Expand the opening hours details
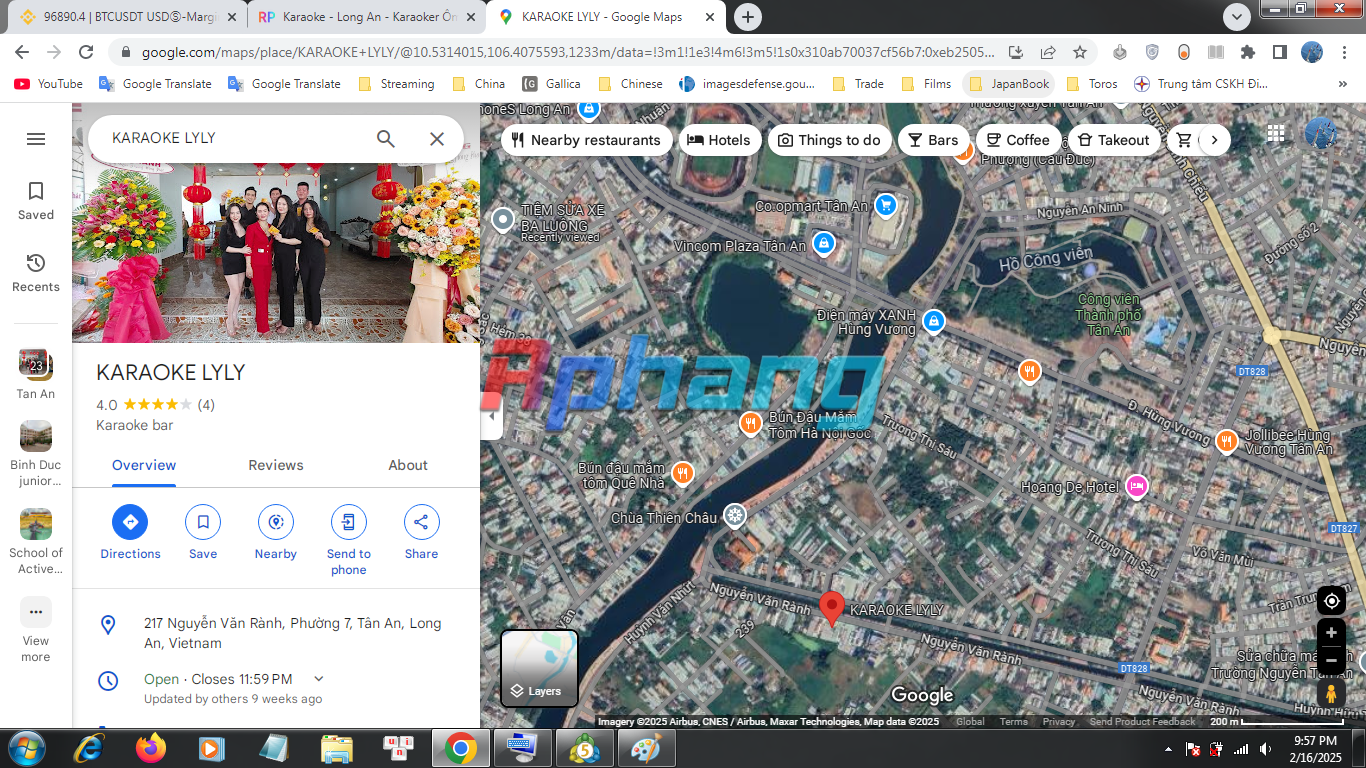 [319, 679]
